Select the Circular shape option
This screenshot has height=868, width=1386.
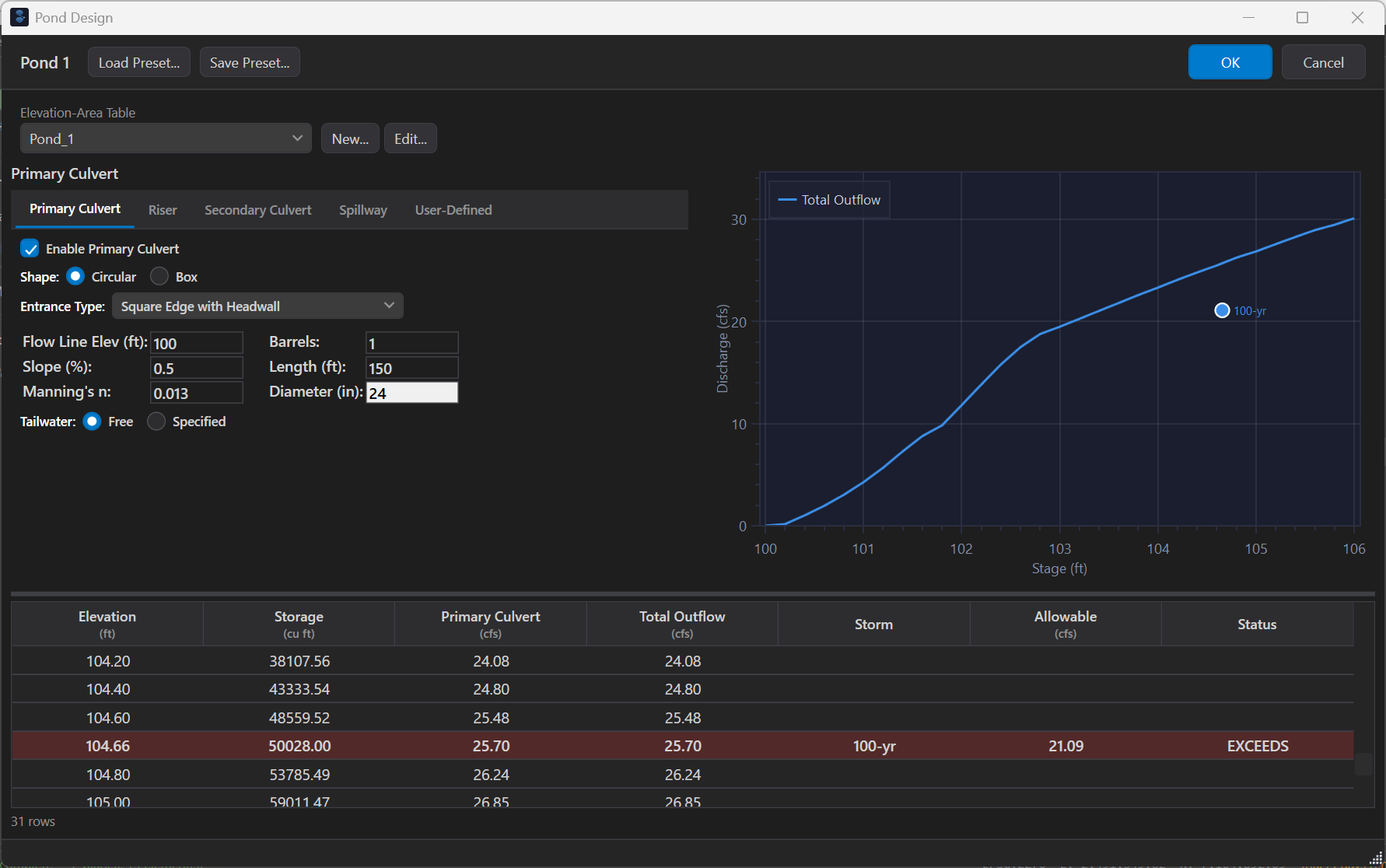[76, 277]
